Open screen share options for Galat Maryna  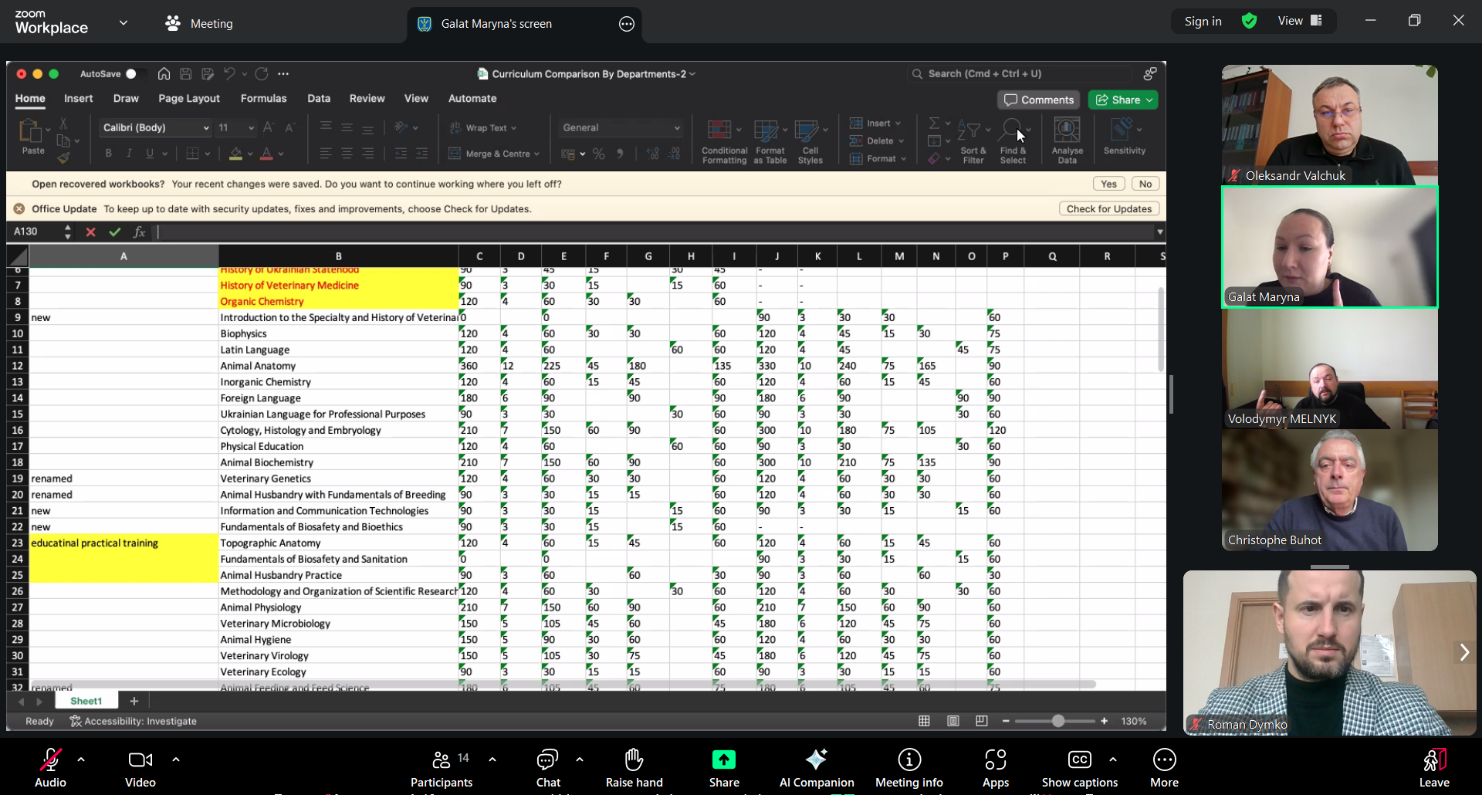point(627,24)
